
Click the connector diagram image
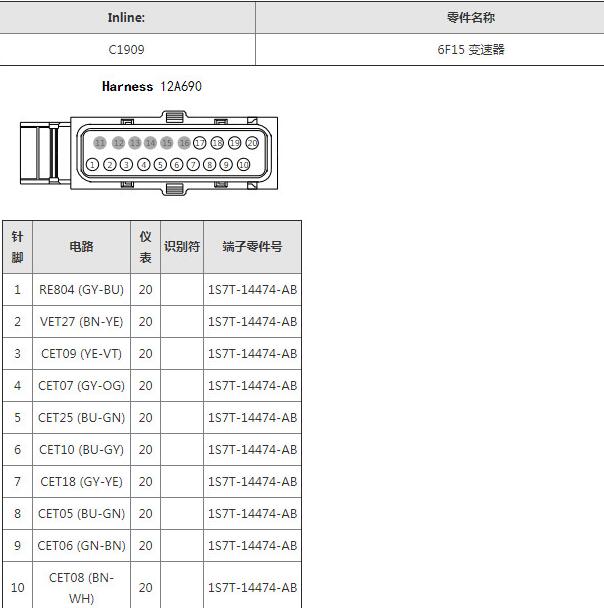(149, 154)
